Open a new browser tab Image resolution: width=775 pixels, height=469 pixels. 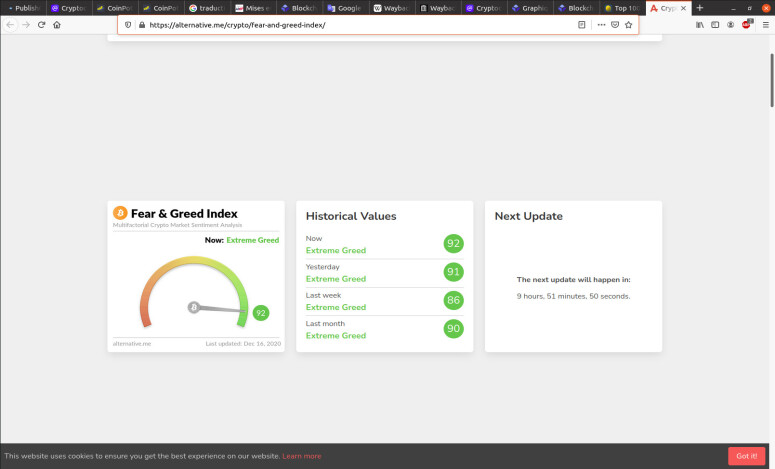(700, 8)
